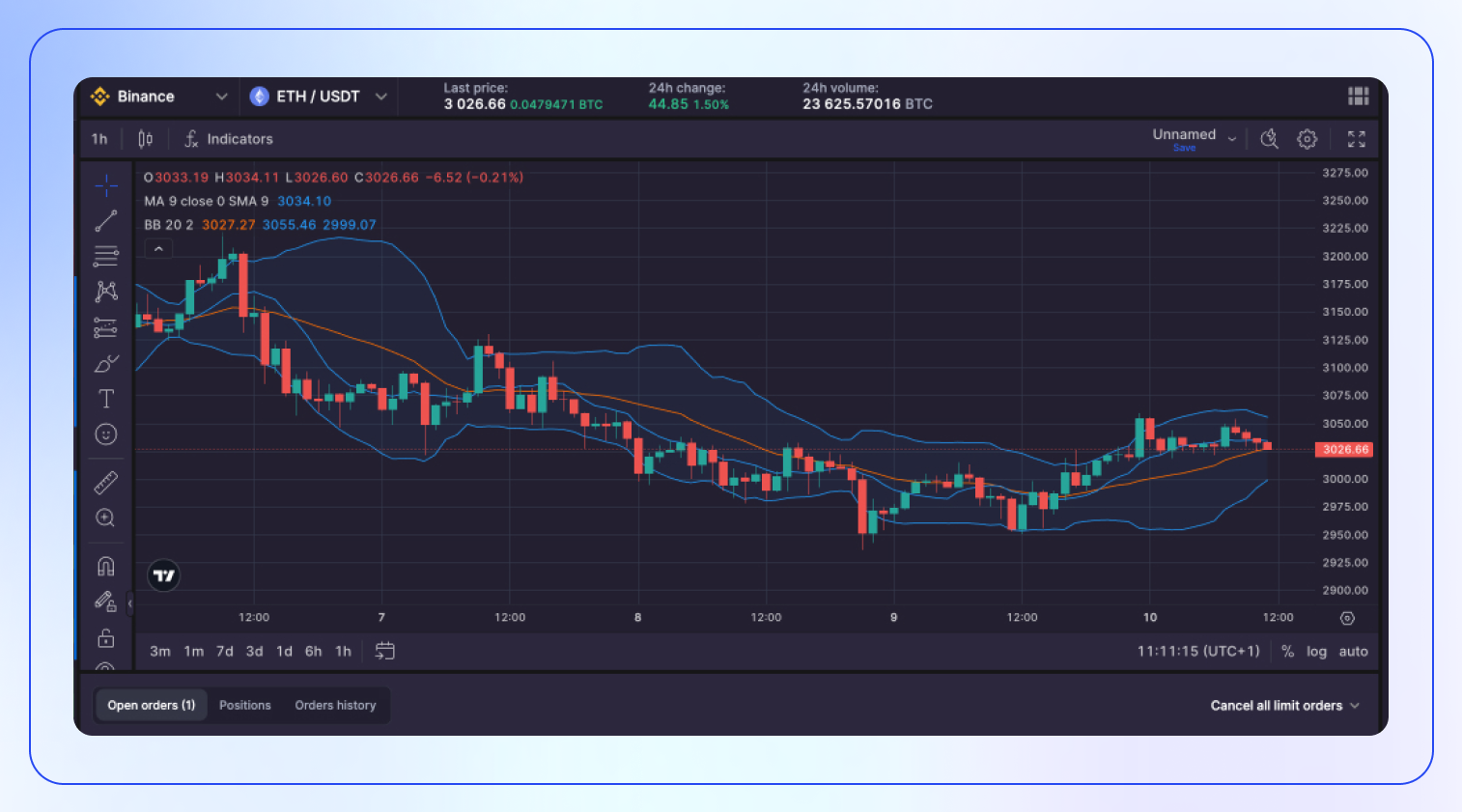Open the quick search icon

pos(1270,139)
